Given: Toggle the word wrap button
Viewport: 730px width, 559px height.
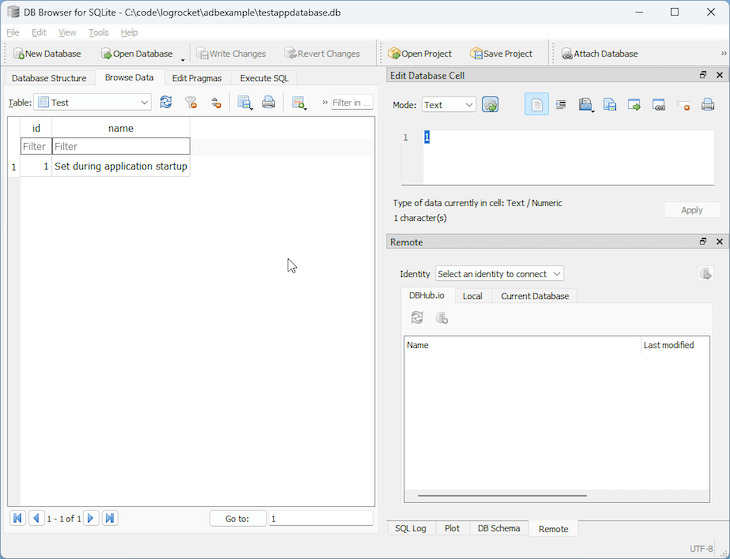Looking at the screenshot, I should click(561, 105).
